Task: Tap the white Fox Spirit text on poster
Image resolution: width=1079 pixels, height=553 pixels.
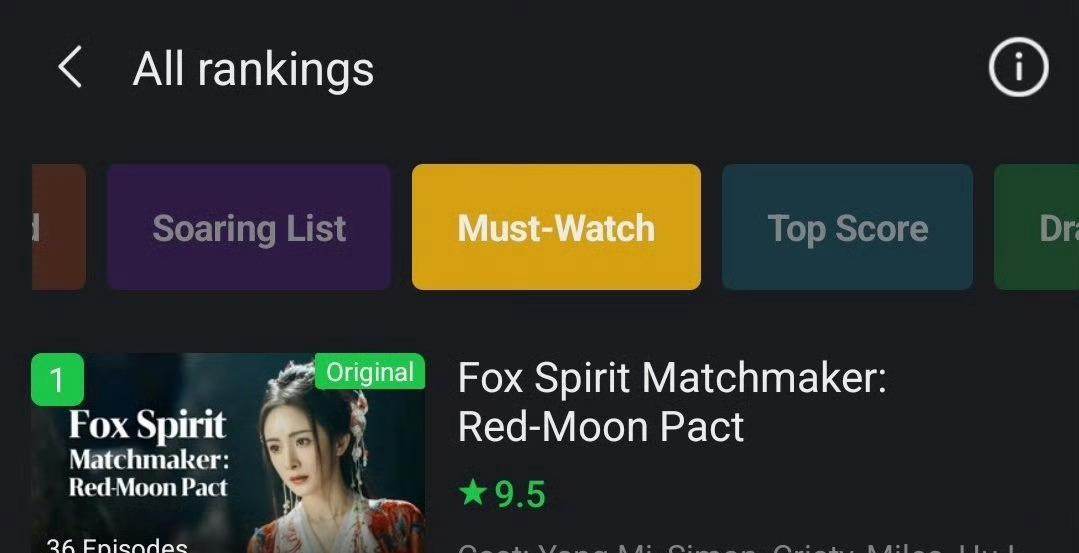Action: [x=147, y=426]
